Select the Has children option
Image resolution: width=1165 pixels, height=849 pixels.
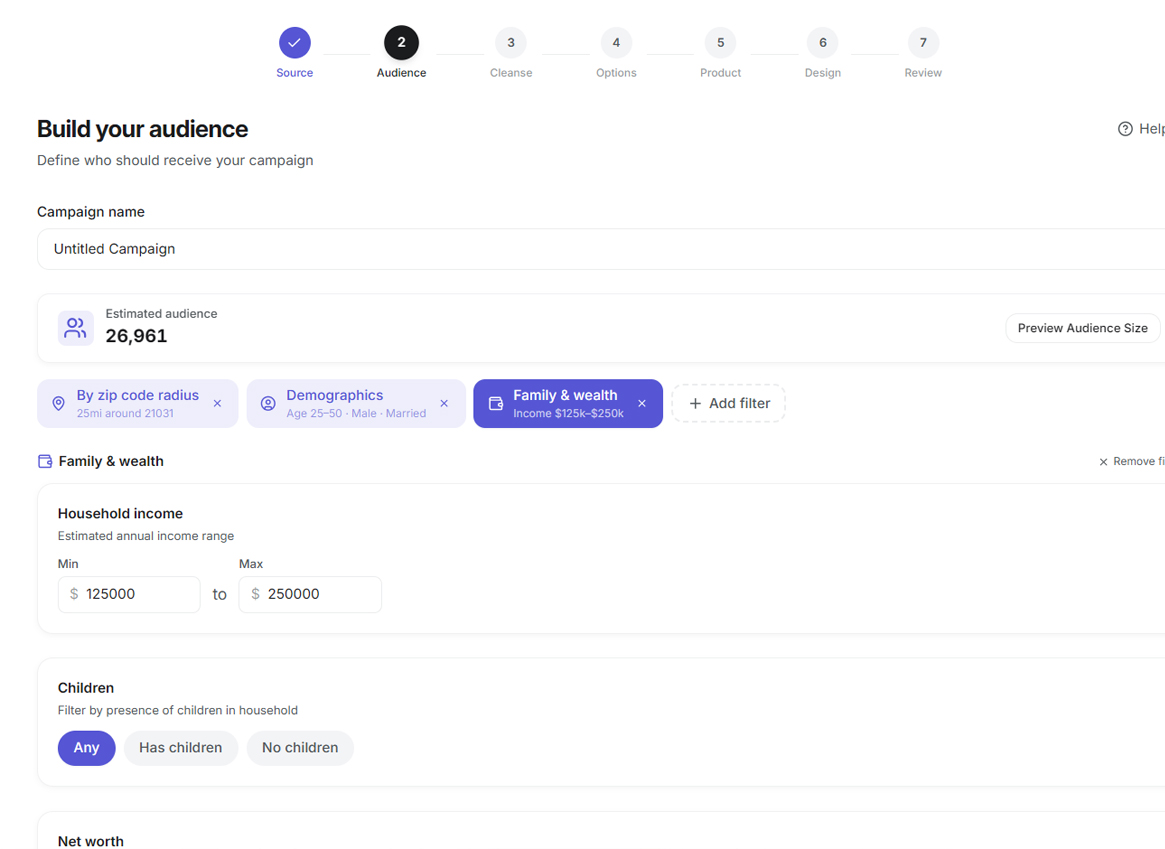pos(181,748)
